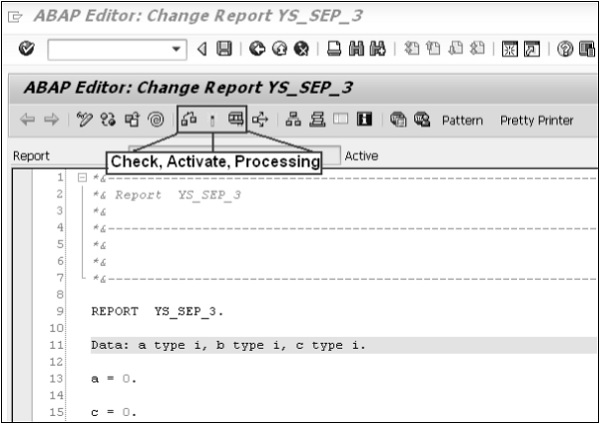Click the Save disk icon
Image resolution: width=600 pixels, height=425 pixels.
224,48
